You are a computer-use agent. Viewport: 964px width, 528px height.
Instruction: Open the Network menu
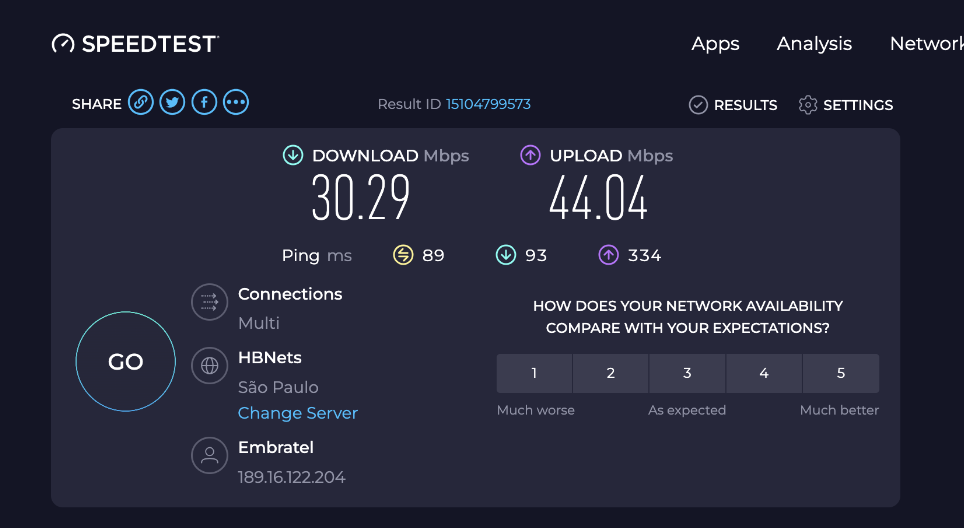click(x=926, y=44)
